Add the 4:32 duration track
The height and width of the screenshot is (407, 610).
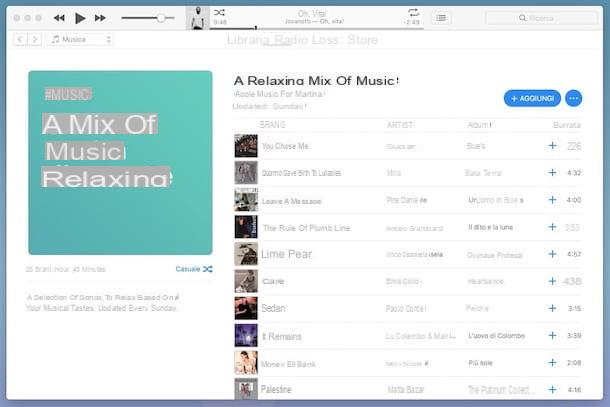click(x=552, y=173)
